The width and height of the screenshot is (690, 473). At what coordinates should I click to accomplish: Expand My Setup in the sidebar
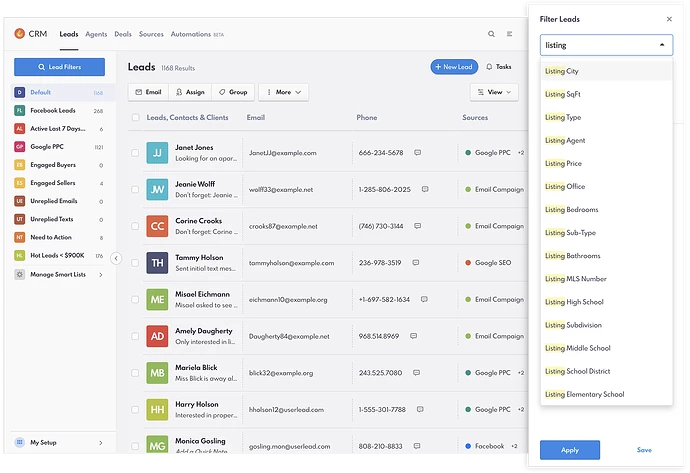click(x=58, y=442)
